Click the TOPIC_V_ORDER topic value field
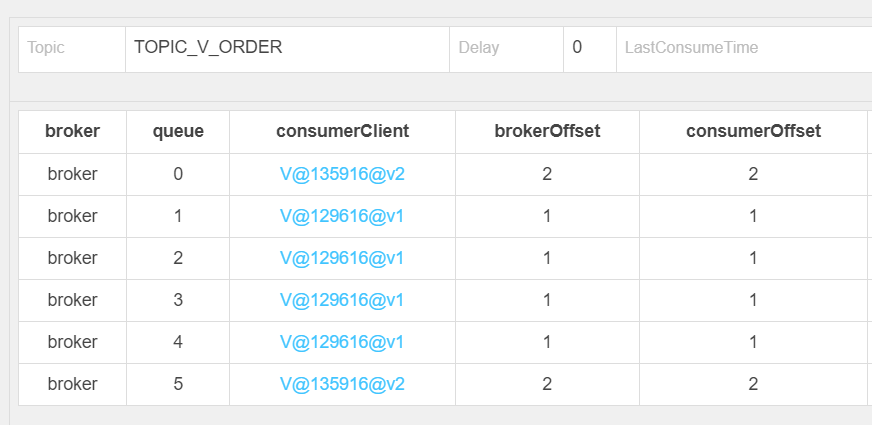Image resolution: width=872 pixels, height=425 pixels. tap(288, 49)
